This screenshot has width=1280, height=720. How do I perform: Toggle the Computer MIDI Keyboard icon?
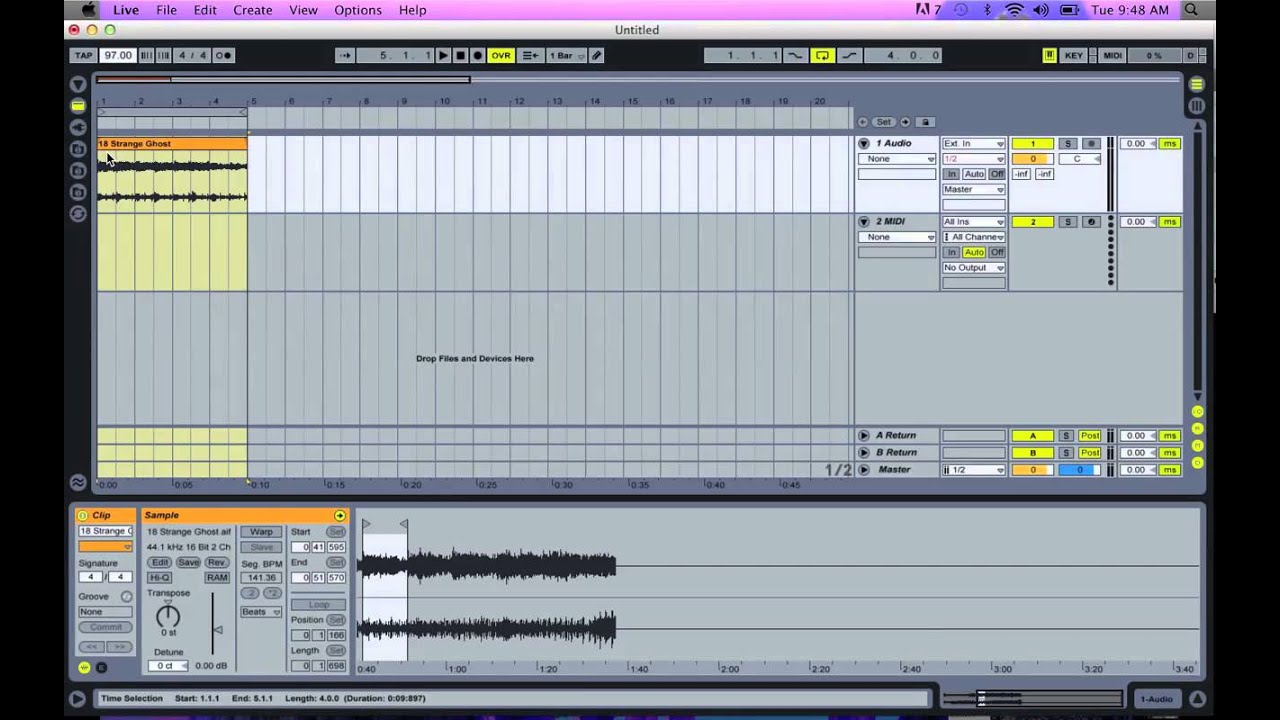[1049, 55]
